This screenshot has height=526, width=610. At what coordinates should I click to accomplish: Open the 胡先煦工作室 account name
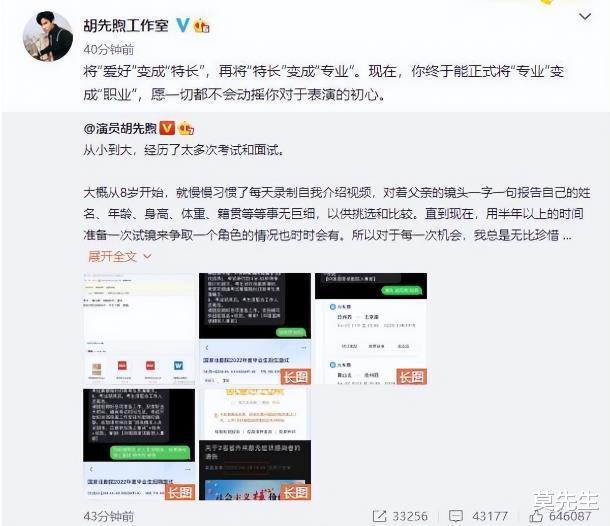[x=126, y=26]
